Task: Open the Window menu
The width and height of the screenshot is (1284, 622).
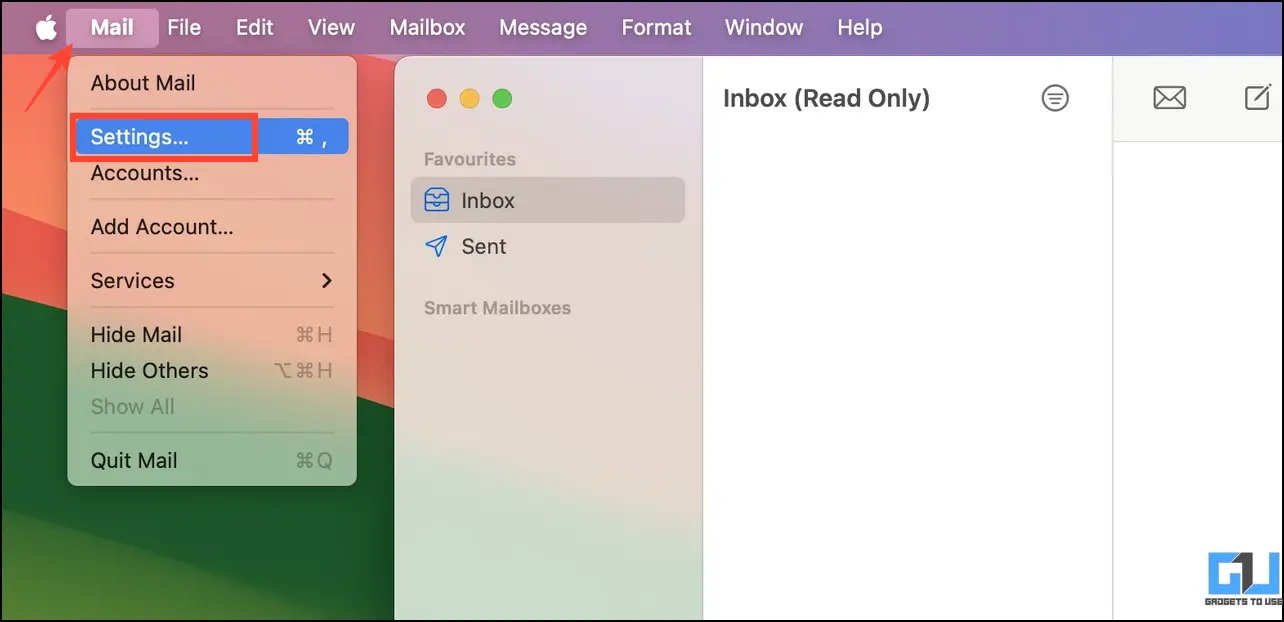Action: pyautogui.click(x=764, y=28)
